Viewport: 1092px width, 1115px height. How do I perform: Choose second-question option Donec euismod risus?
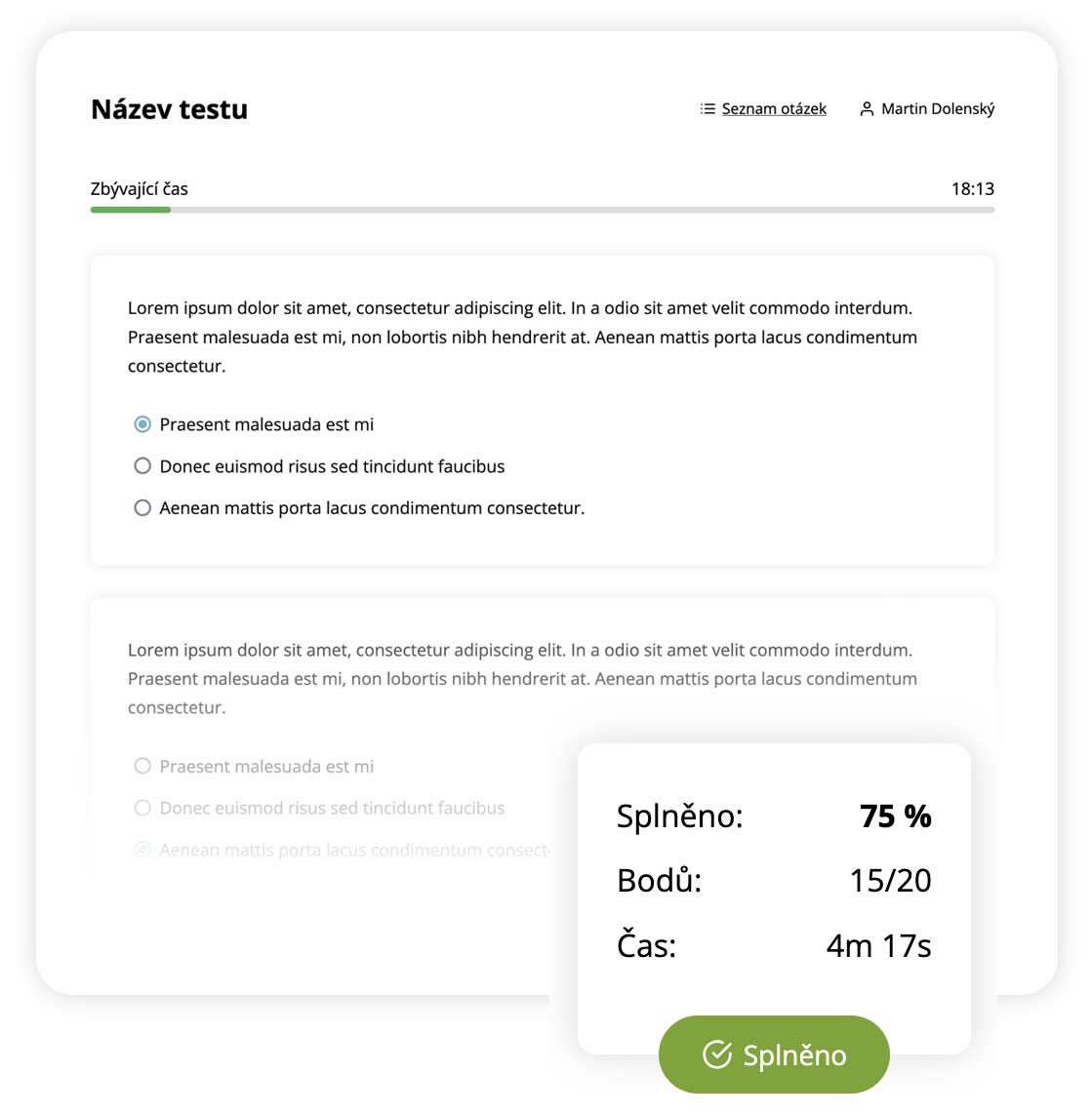142,809
